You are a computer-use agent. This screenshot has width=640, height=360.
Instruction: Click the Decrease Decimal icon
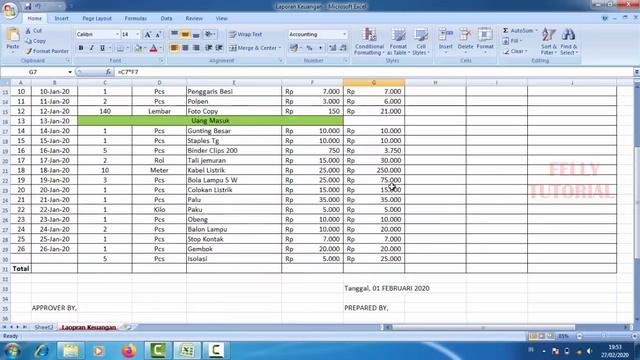343,48
